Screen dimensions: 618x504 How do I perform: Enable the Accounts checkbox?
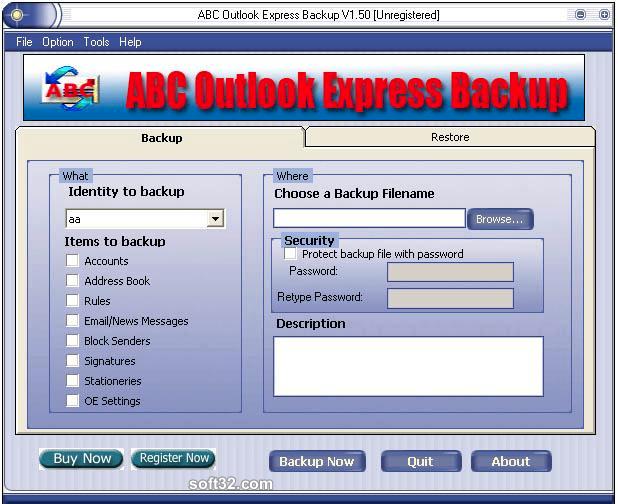(73, 260)
